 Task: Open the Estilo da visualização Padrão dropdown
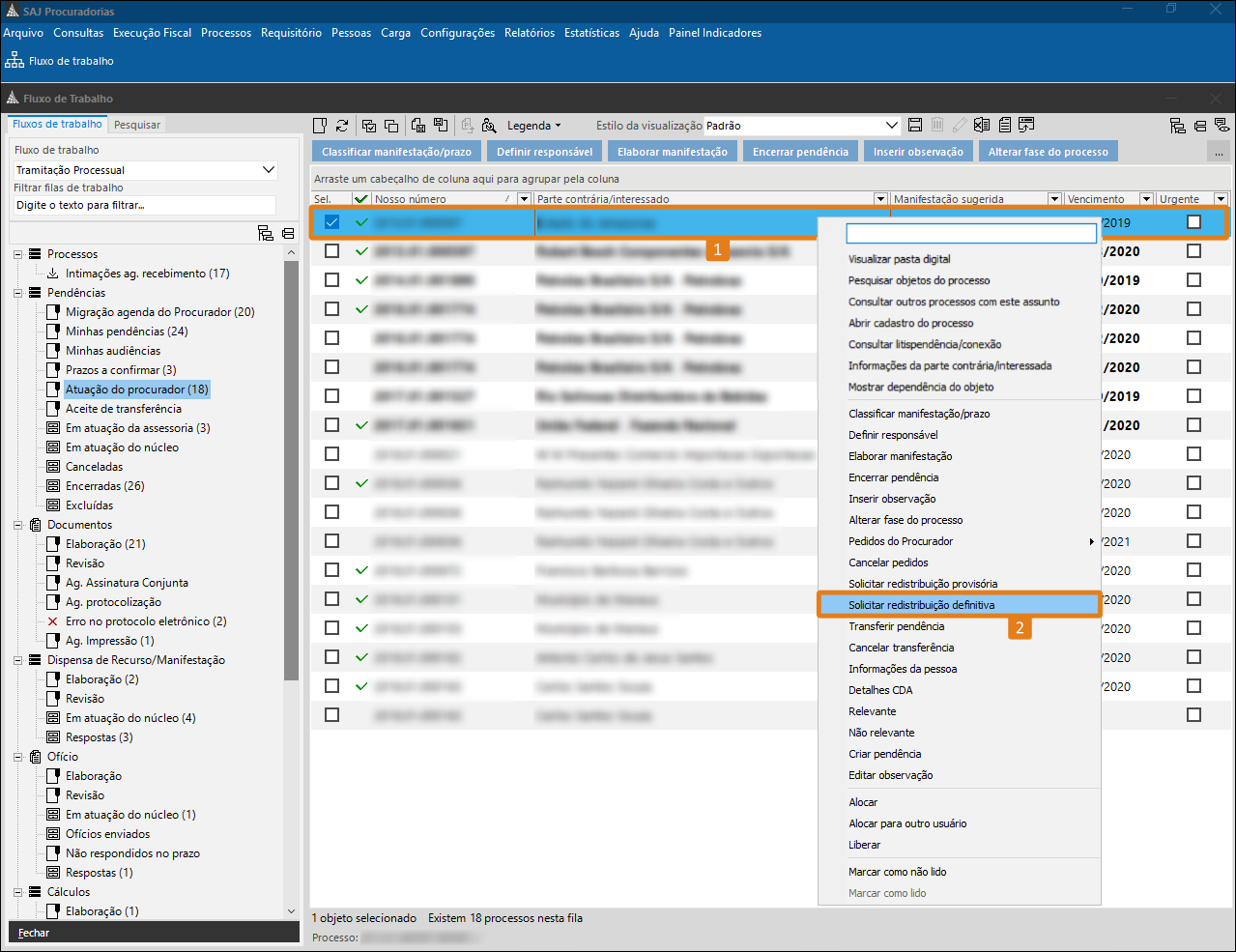[891, 126]
